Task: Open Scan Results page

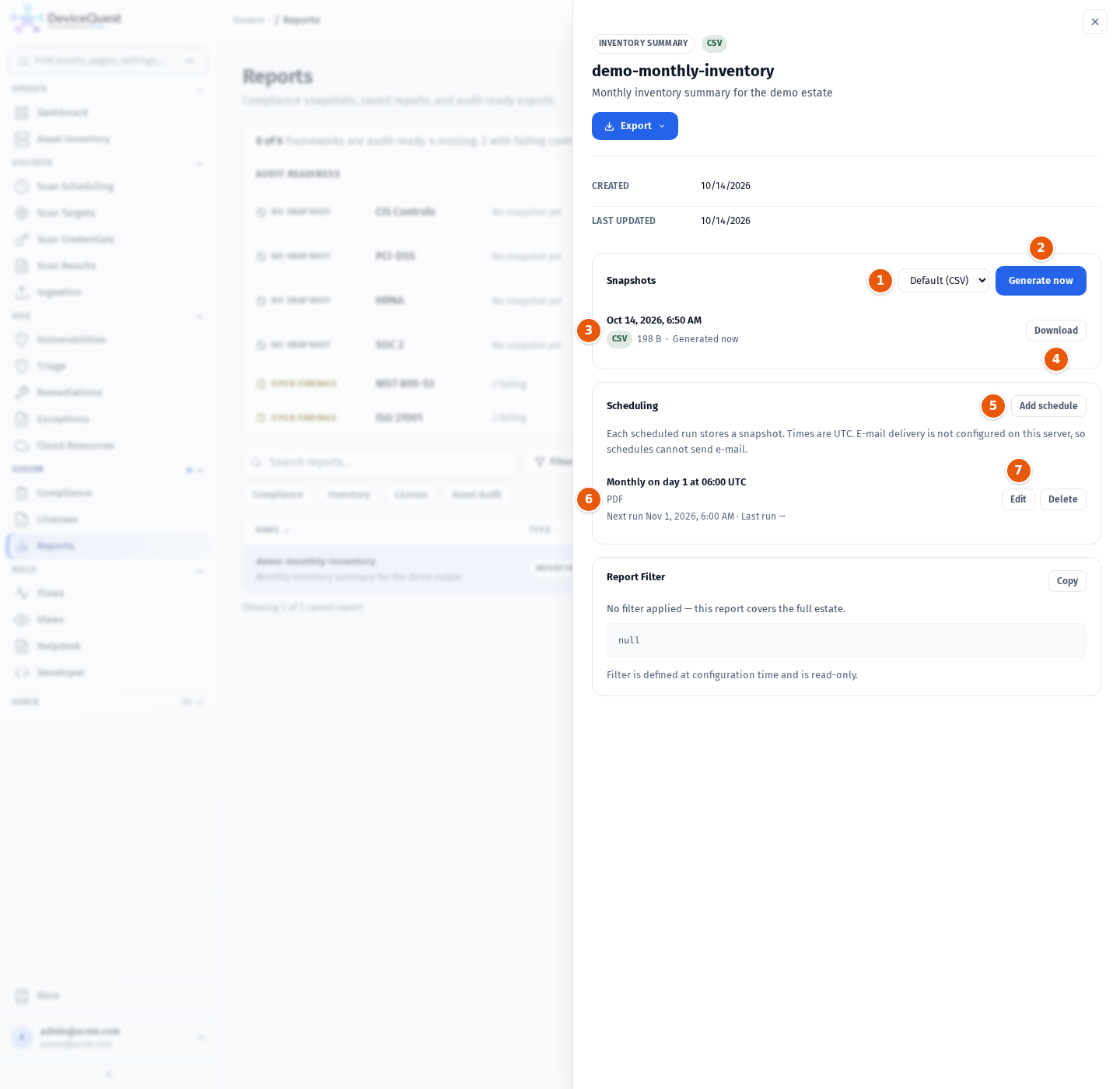Action: (x=107, y=266)
